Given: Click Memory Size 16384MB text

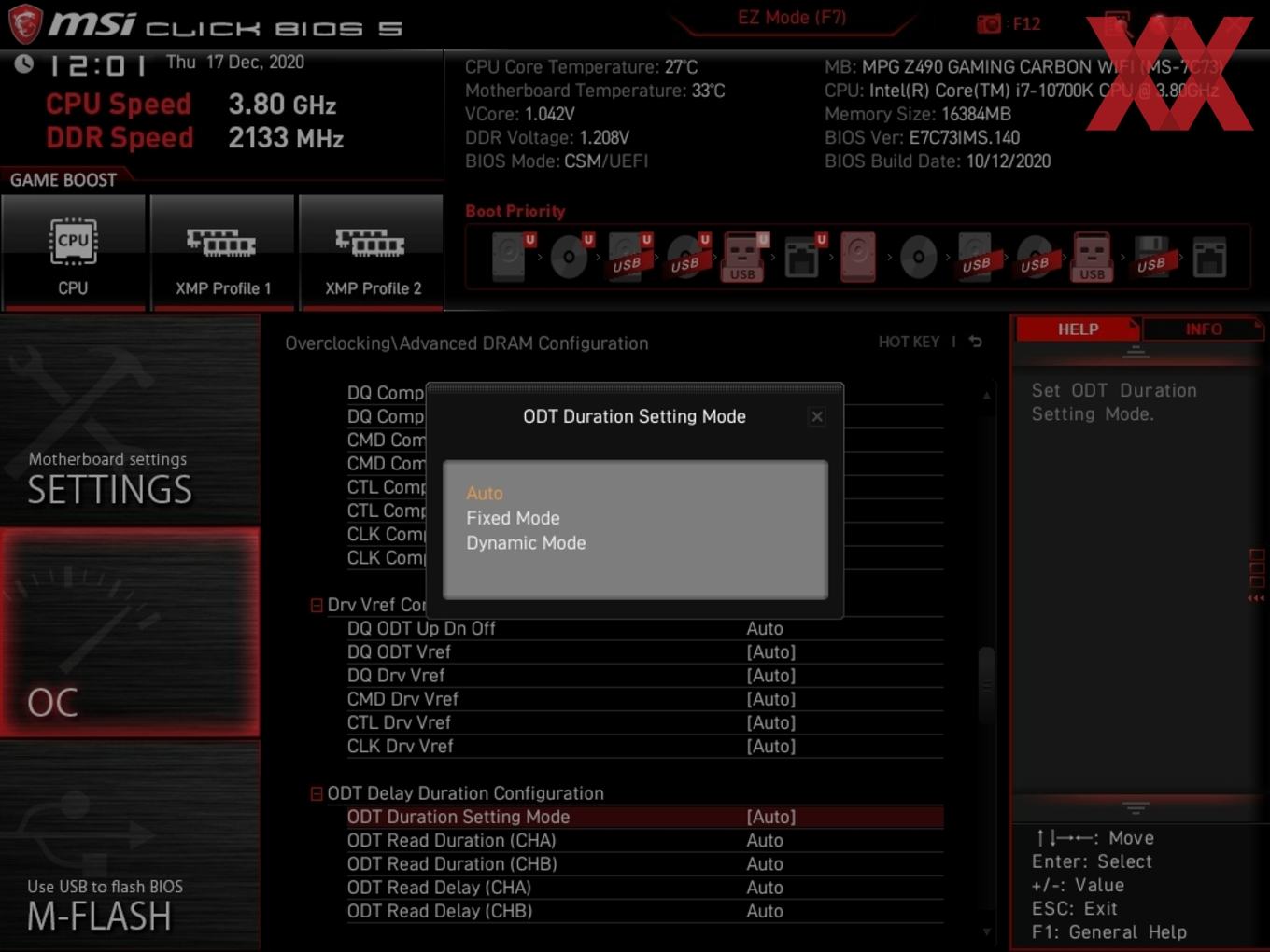Looking at the screenshot, I should pyautogui.click(x=917, y=114).
